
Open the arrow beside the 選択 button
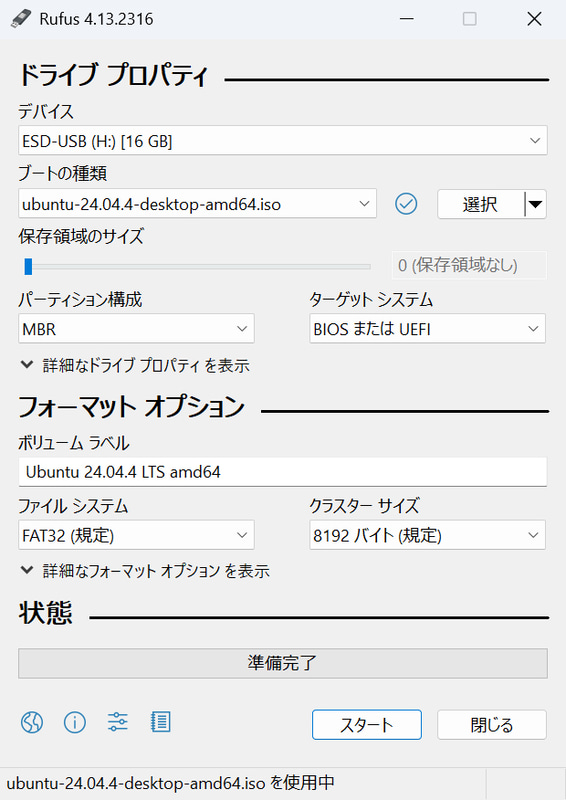[x=535, y=204]
